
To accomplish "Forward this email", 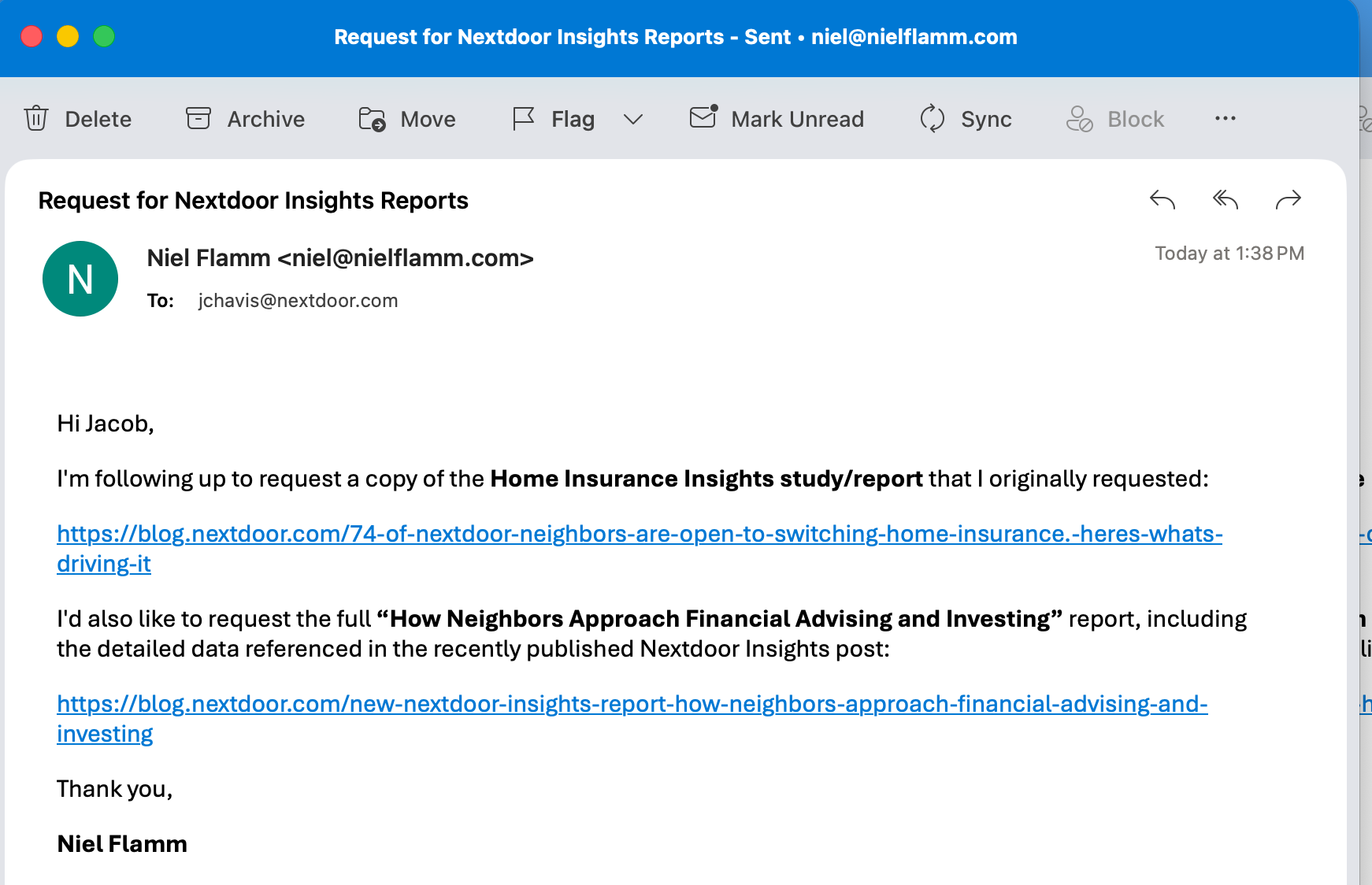I will tap(1289, 200).
